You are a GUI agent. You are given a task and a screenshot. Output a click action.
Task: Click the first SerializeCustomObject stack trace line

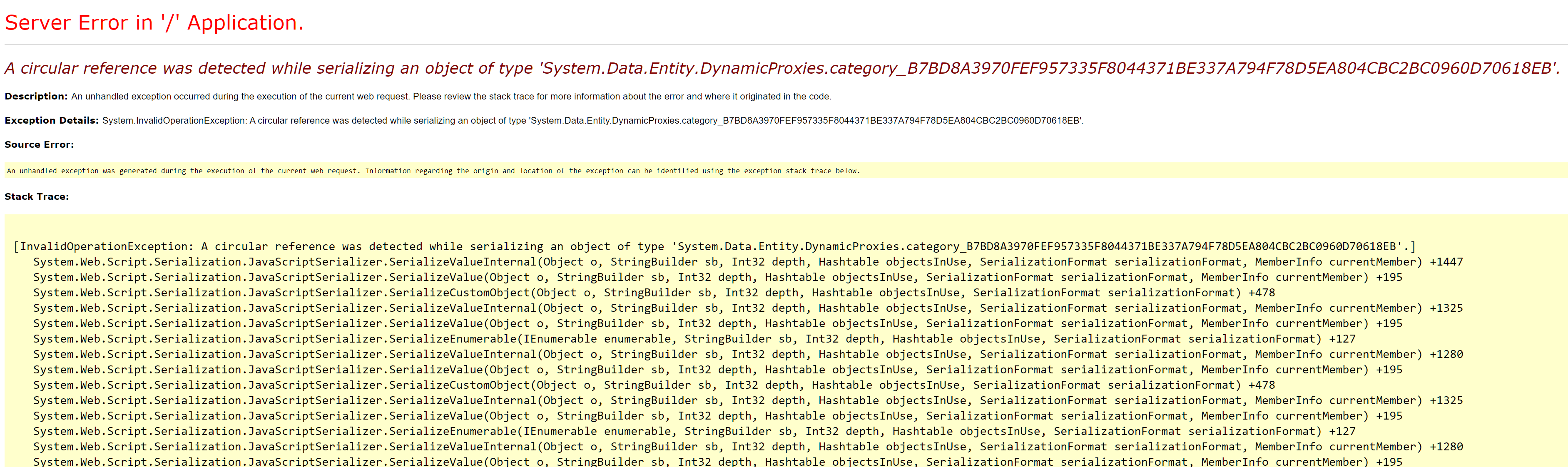654,293
